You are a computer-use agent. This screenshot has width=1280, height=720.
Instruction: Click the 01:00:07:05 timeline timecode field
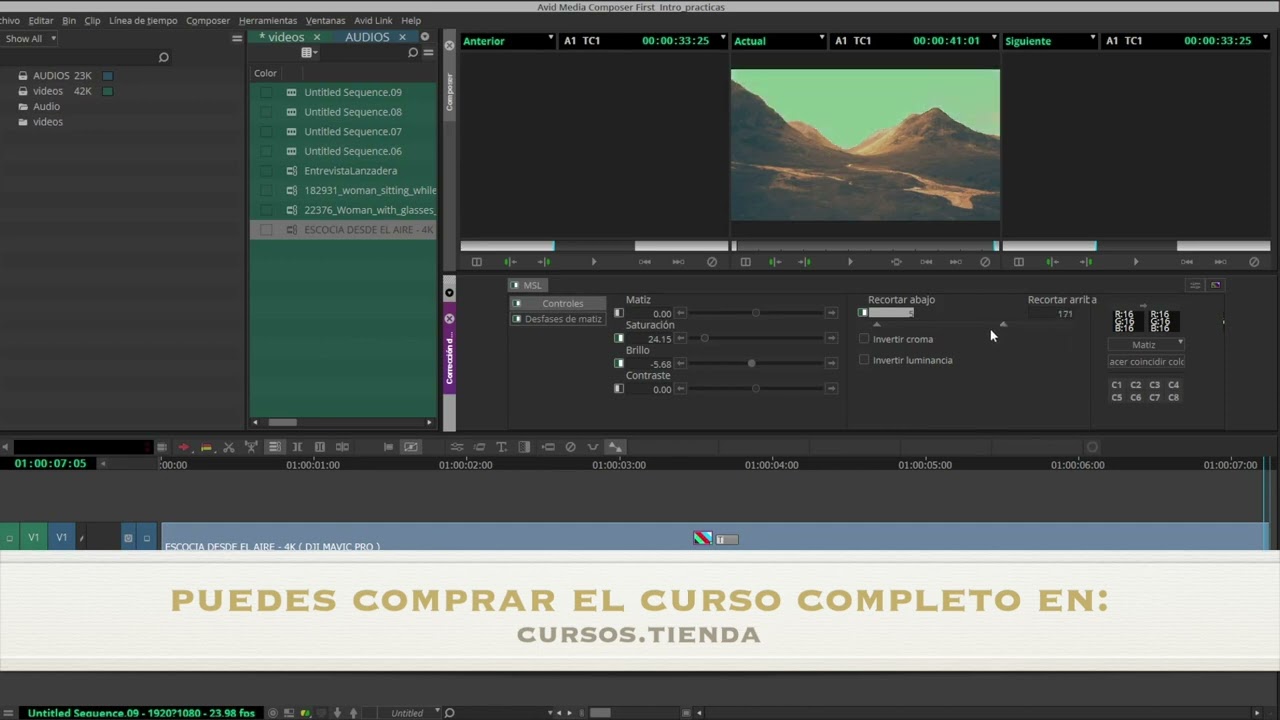coord(50,464)
